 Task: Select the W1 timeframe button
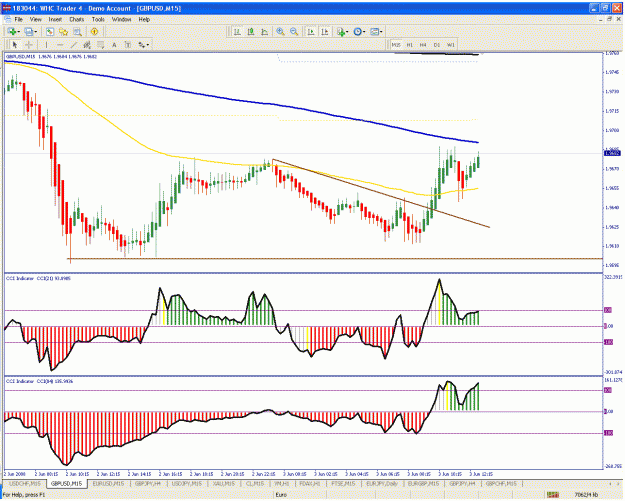(x=451, y=45)
